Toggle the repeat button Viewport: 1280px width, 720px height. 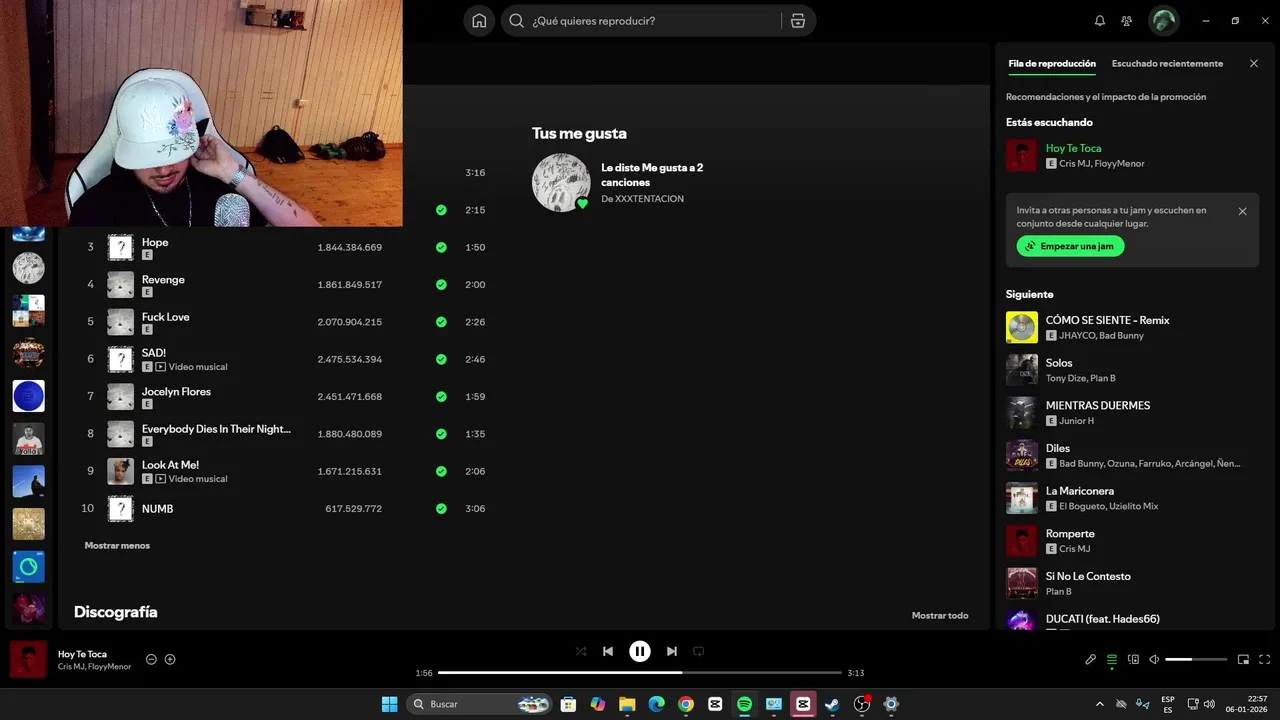(x=699, y=651)
